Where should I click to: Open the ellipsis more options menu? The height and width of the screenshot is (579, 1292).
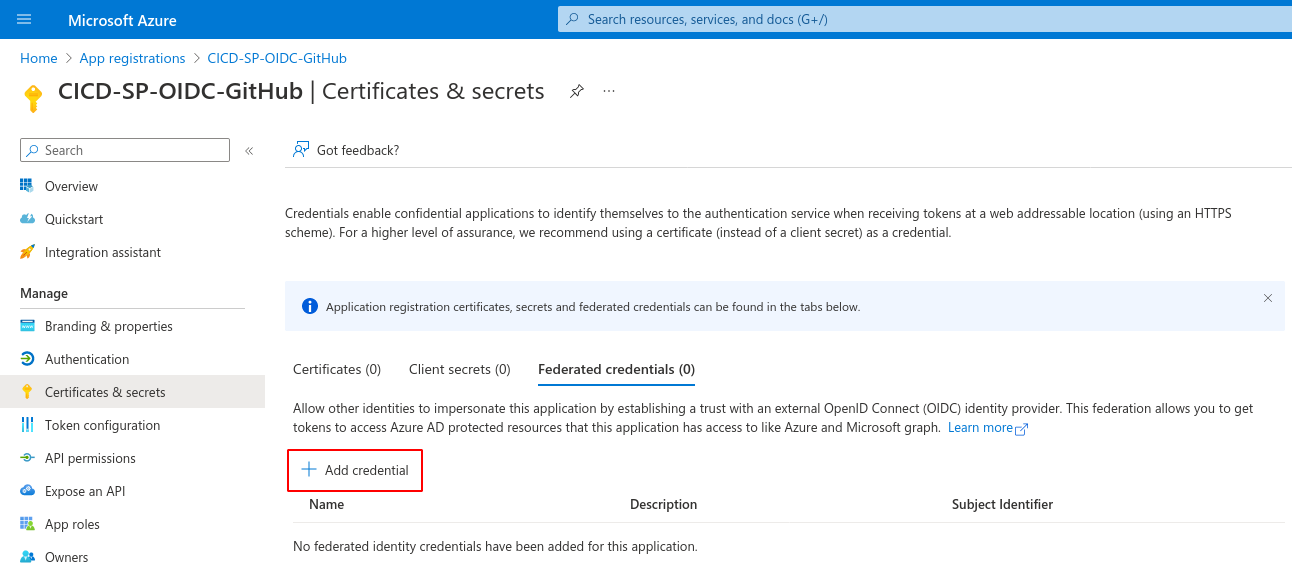coord(609,91)
